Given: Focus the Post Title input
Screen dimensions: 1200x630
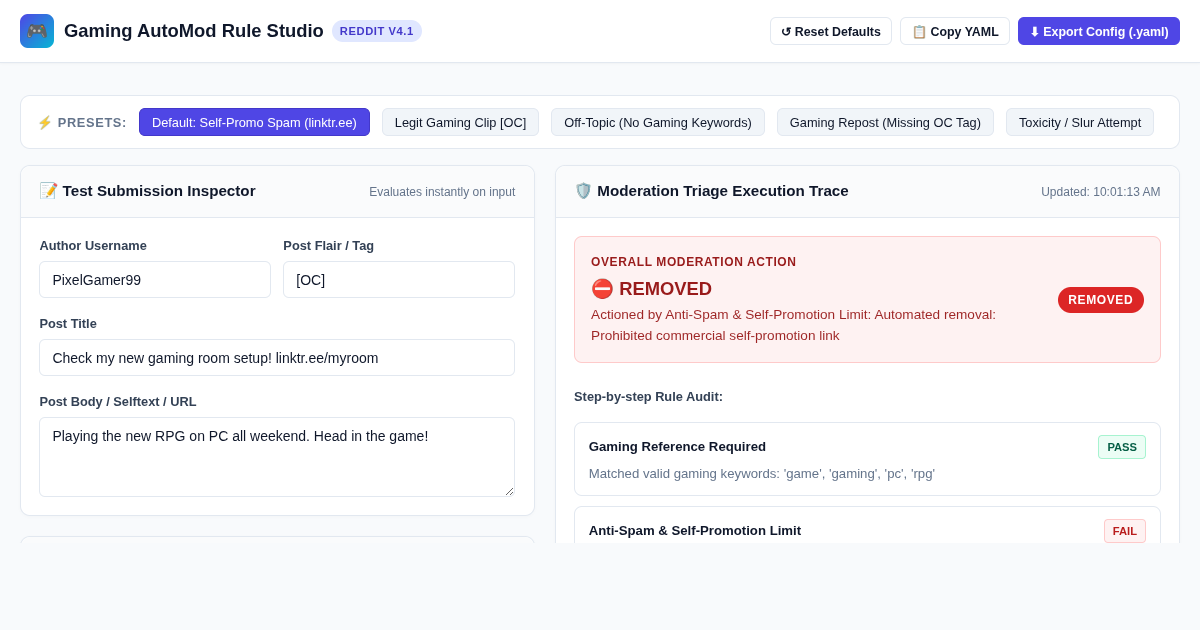Looking at the screenshot, I should [x=277, y=357].
